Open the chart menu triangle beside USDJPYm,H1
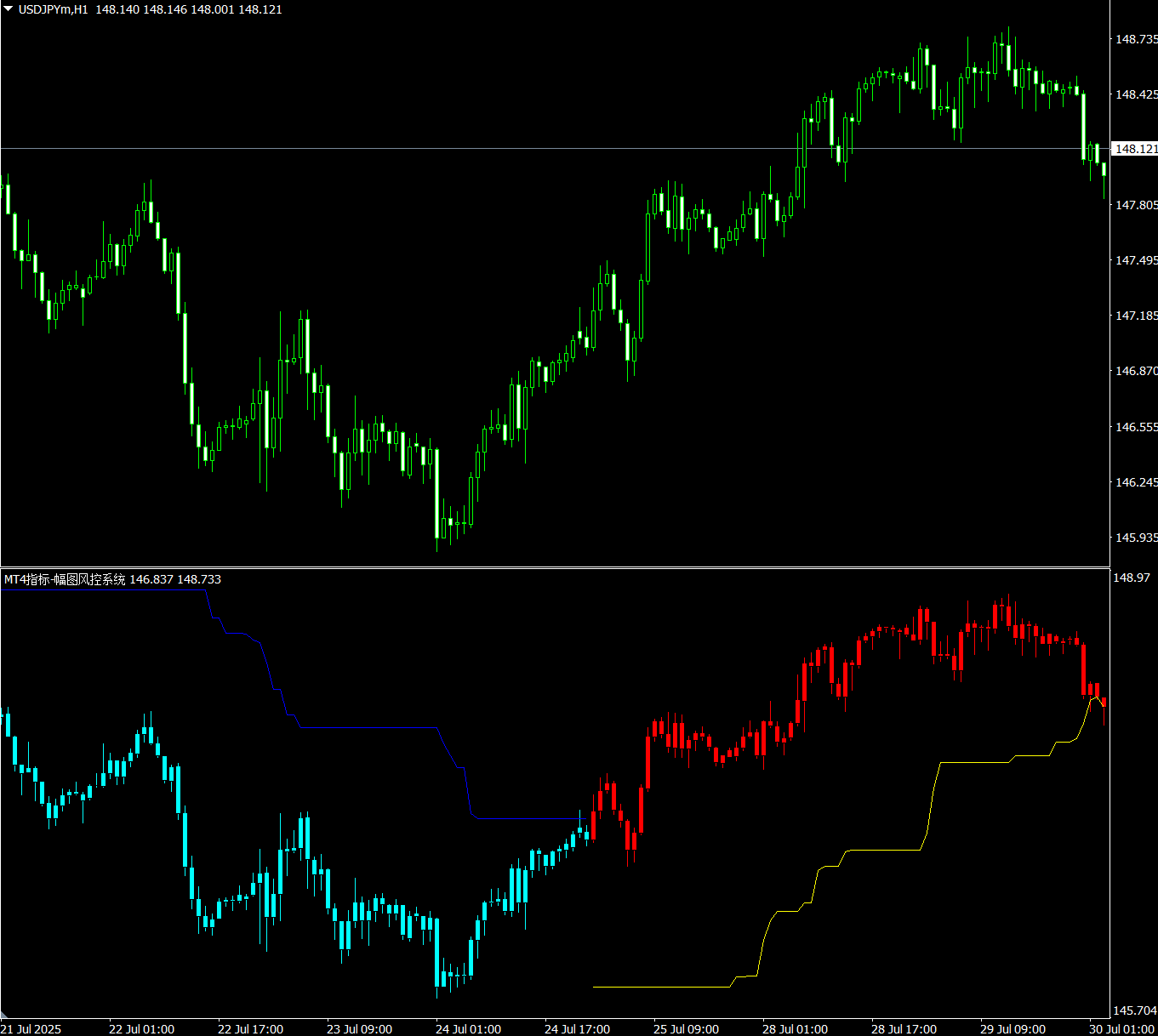 (9, 9)
